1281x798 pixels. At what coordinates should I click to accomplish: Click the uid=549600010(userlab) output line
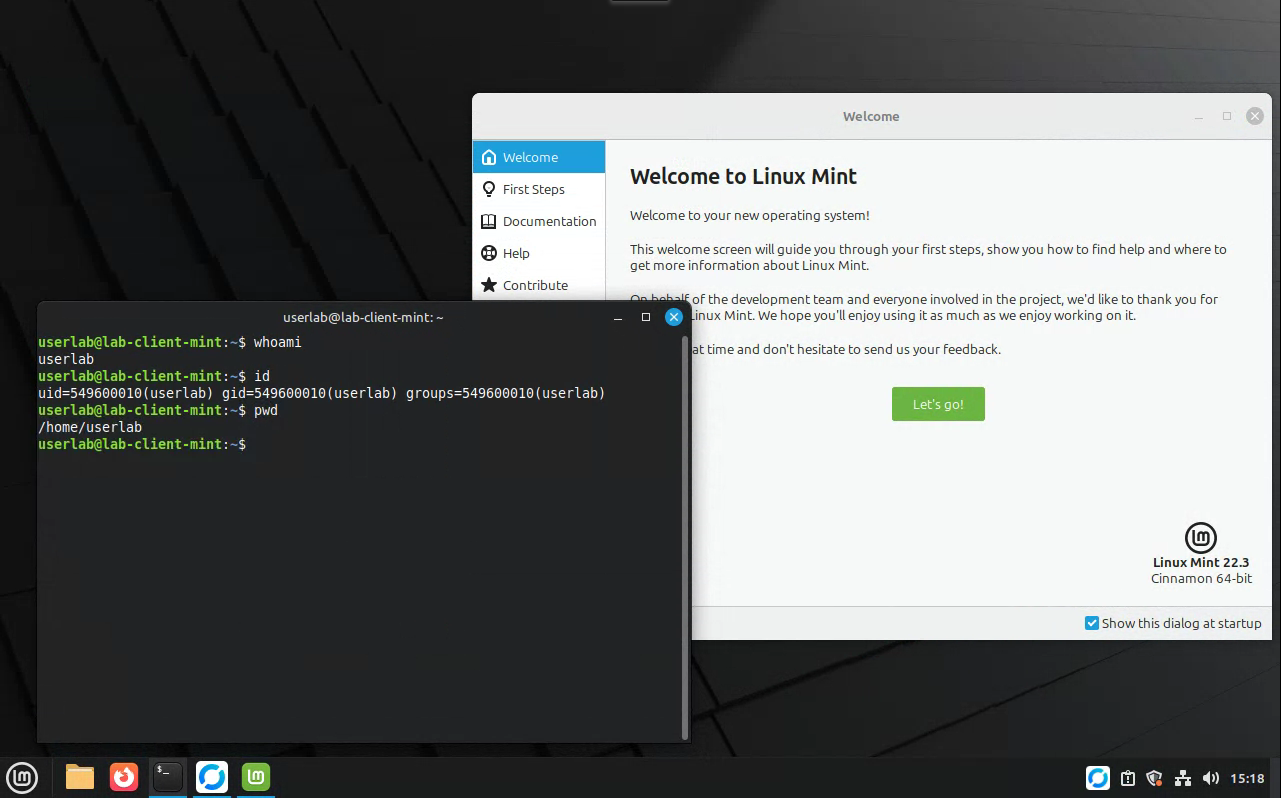click(x=322, y=393)
